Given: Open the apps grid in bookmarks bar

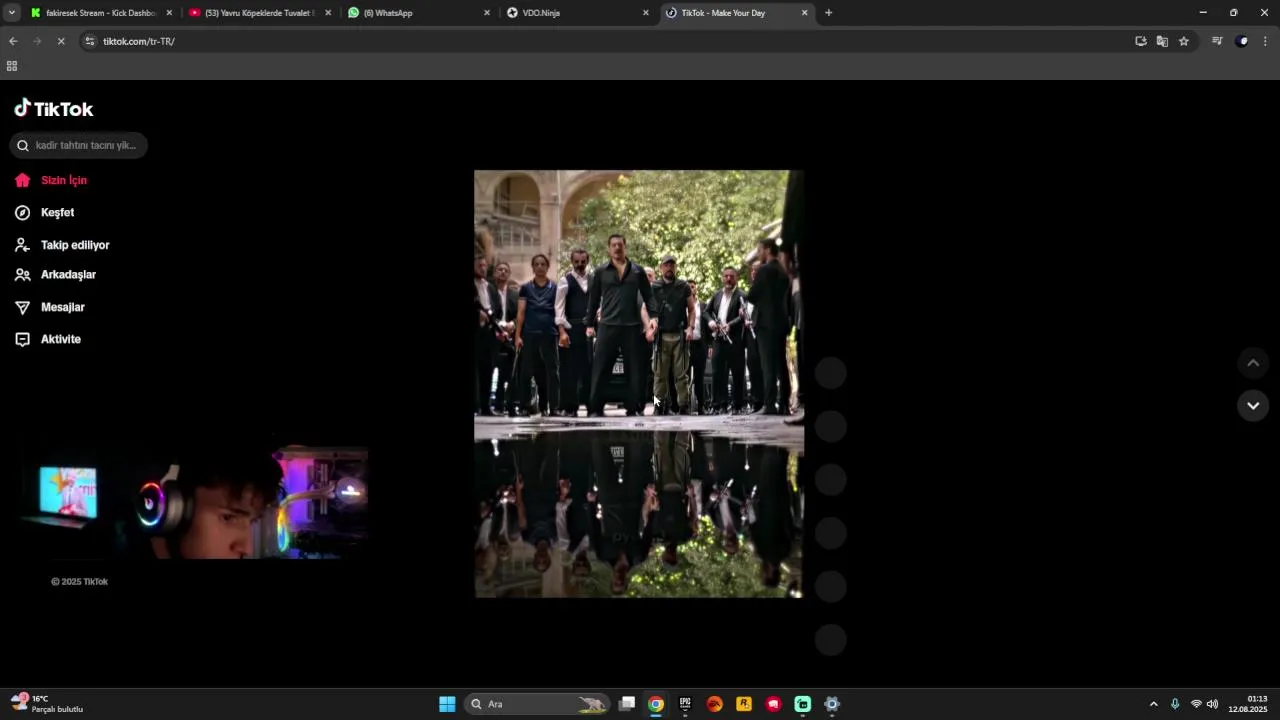Looking at the screenshot, I should (12, 66).
